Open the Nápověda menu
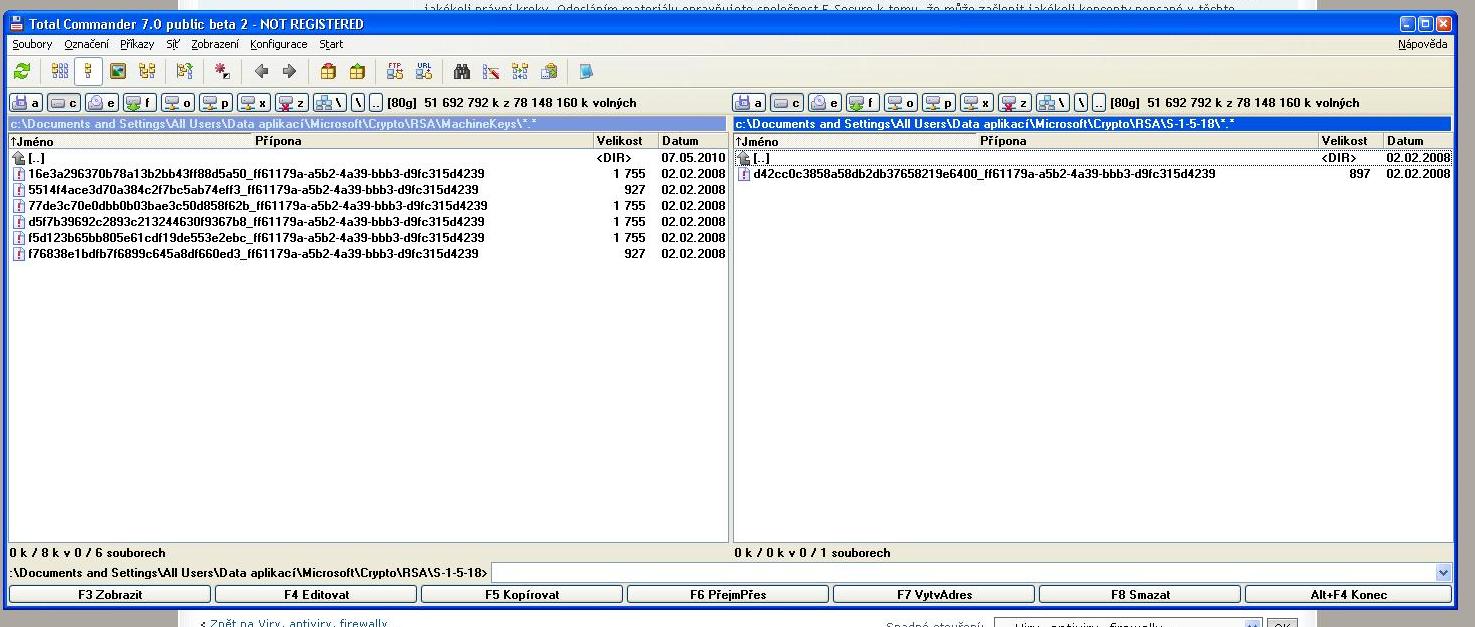 tap(1423, 44)
